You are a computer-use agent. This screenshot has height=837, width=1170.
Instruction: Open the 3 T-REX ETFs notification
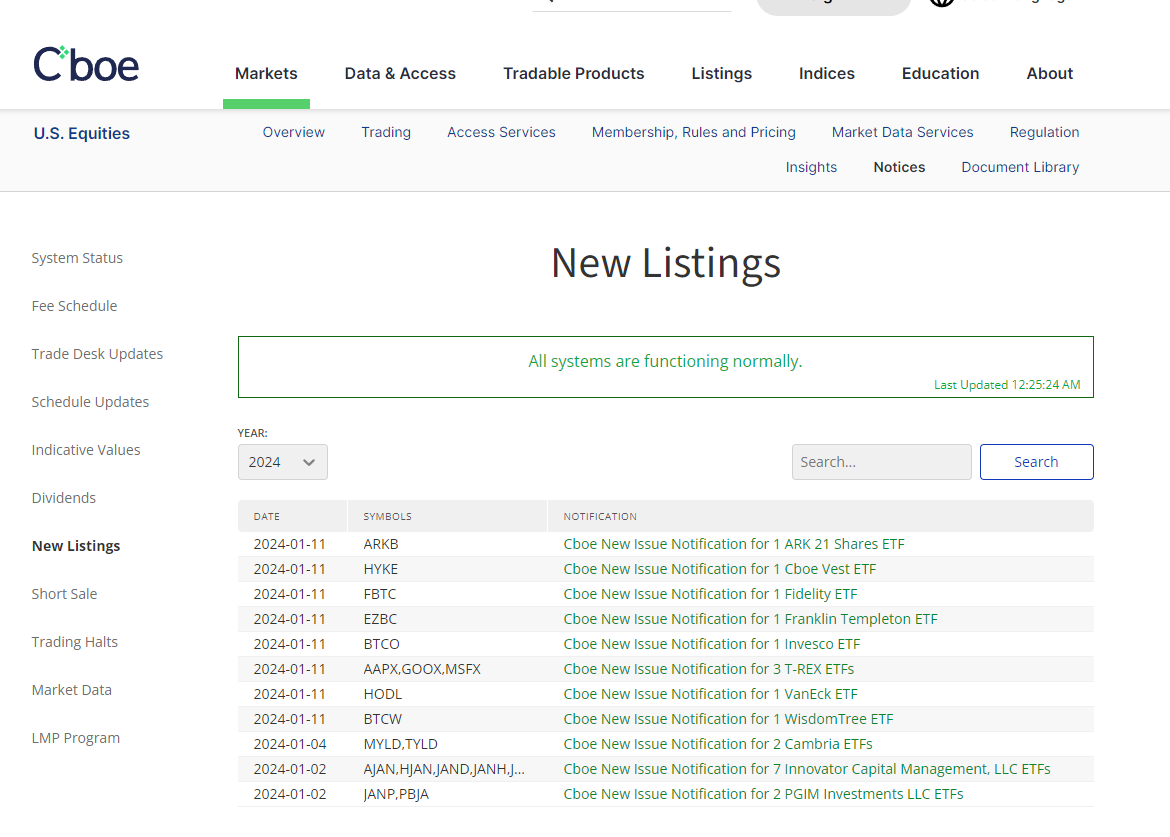pyautogui.click(x=709, y=669)
